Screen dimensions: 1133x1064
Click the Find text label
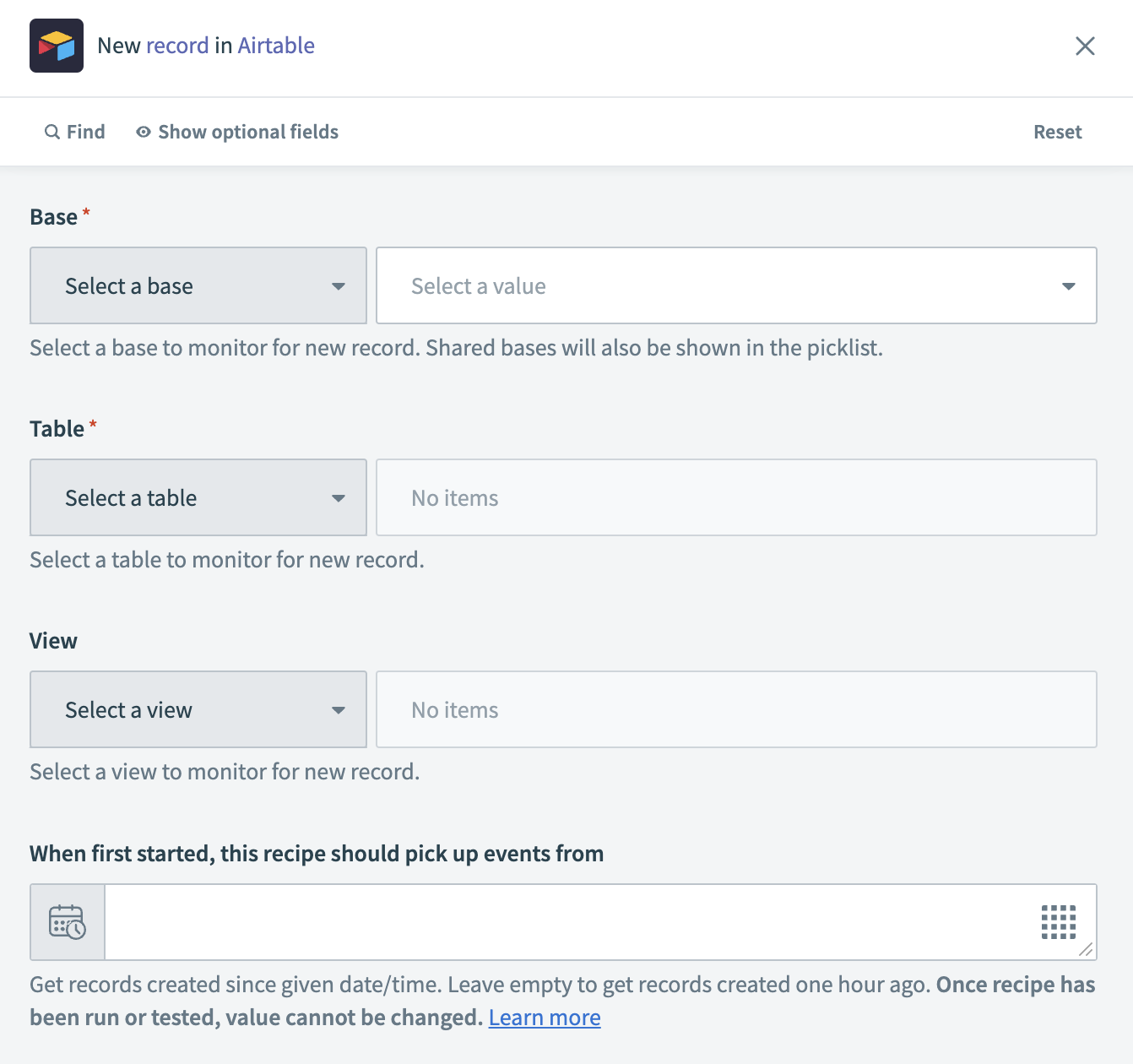point(86,132)
